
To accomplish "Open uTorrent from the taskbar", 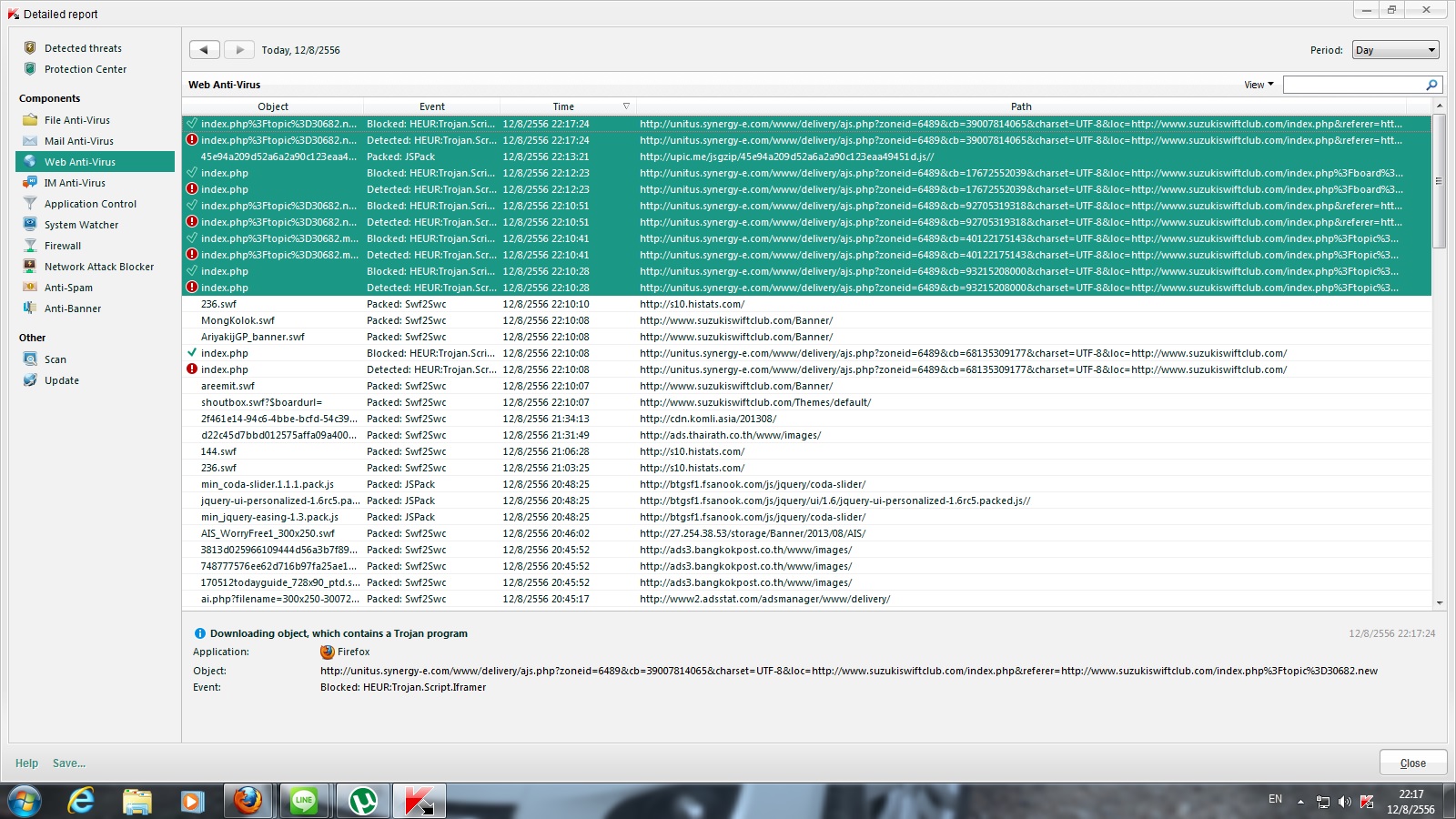I will pyautogui.click(x=363, y=801).
